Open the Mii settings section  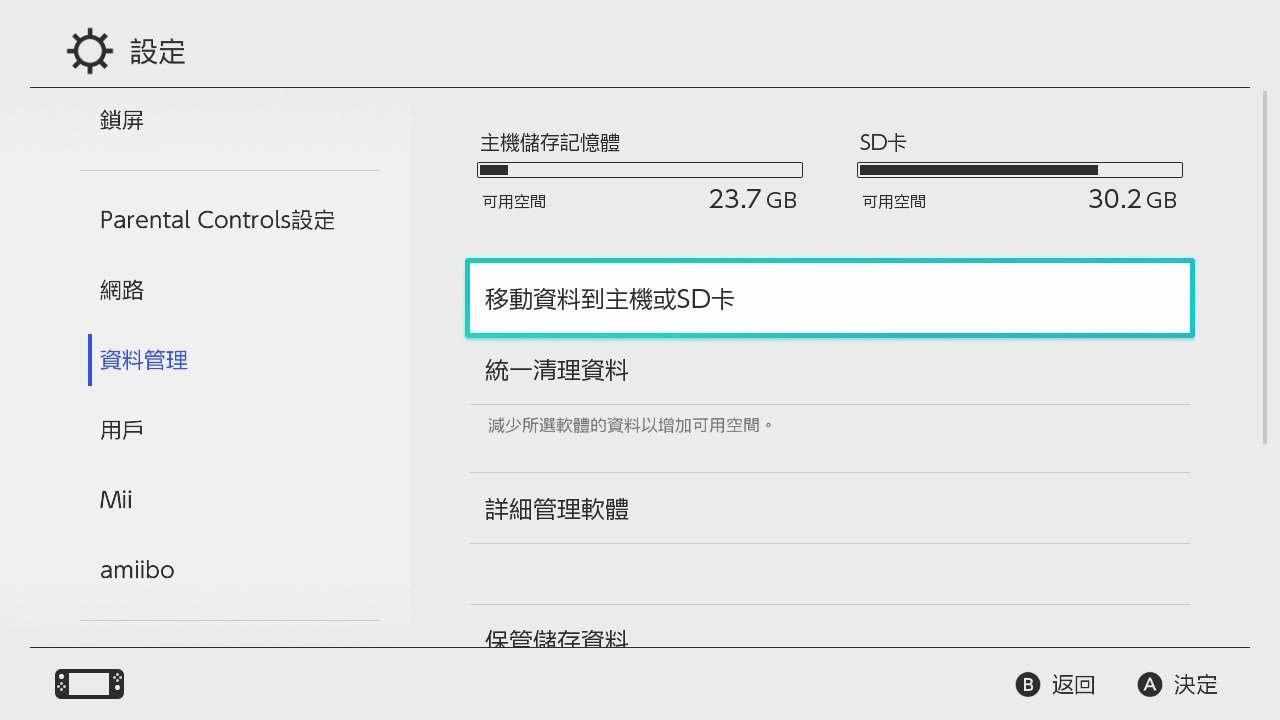pos(116,499)
